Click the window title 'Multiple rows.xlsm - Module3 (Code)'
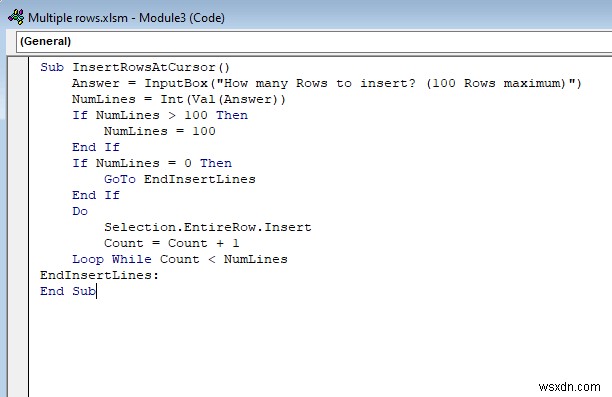612x397 pixels. (x=126, y=18)
